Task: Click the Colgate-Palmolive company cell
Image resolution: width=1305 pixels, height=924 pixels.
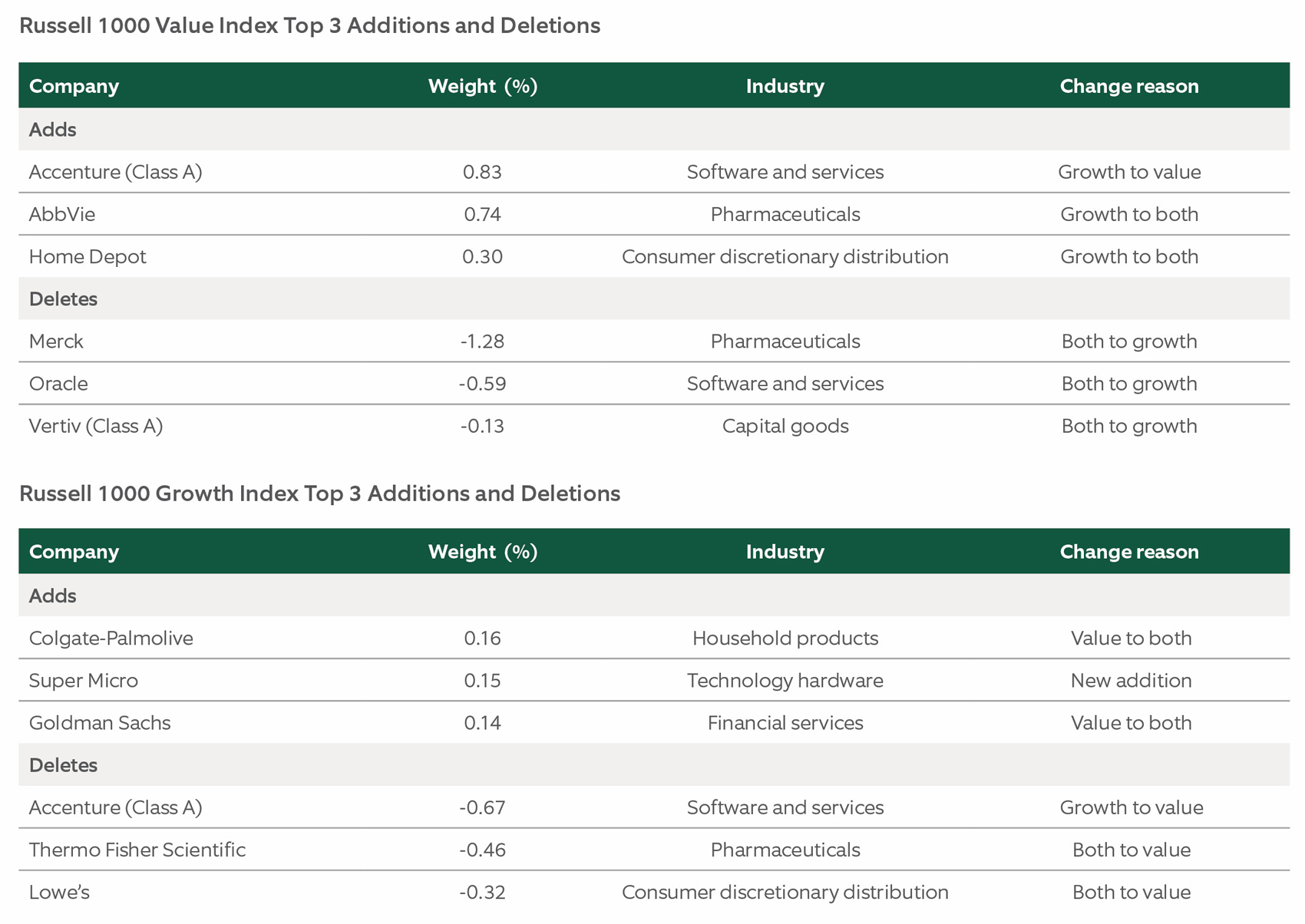Action: pos(111,639)
